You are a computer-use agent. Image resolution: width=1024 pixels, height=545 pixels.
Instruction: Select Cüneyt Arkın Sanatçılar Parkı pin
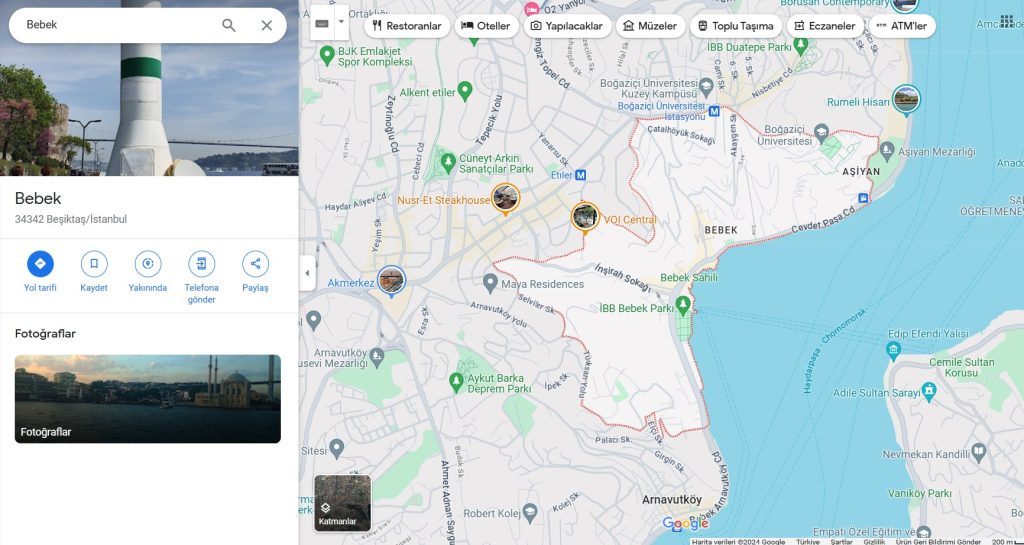(448, 163)
